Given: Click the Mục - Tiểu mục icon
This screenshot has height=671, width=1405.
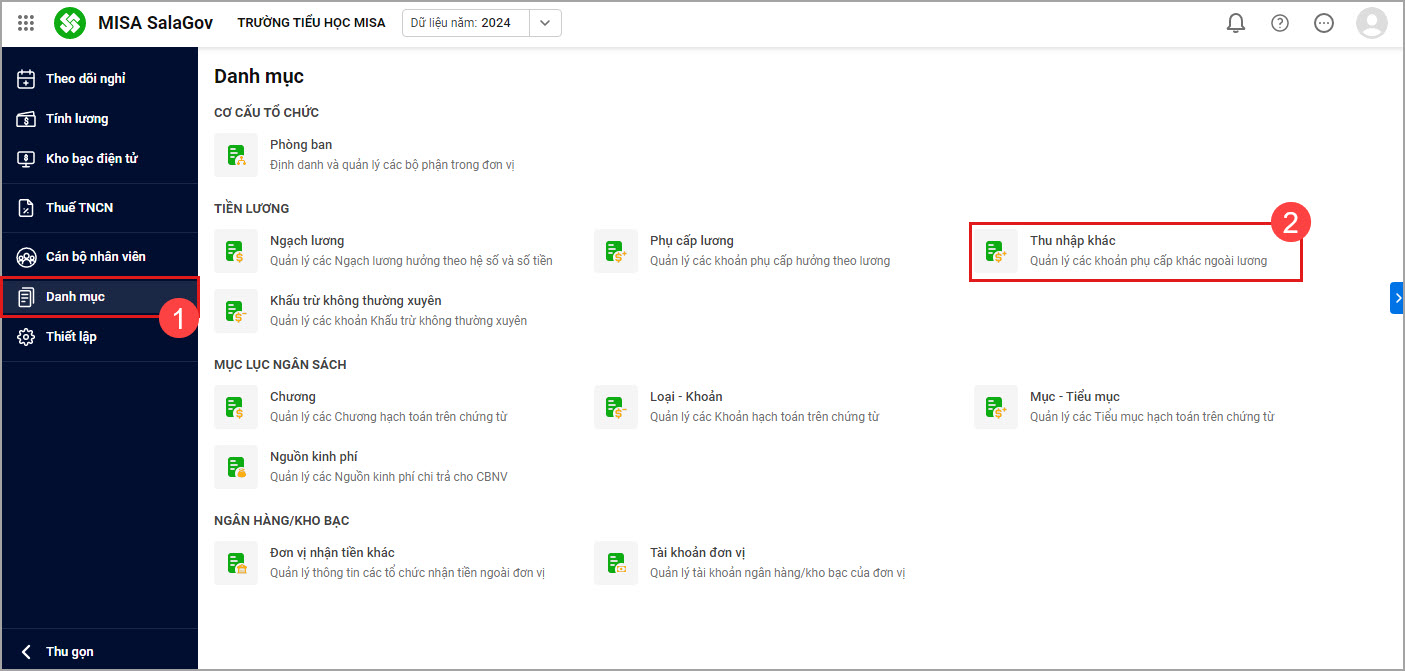Looking at the screenshot, I should 996,407.
